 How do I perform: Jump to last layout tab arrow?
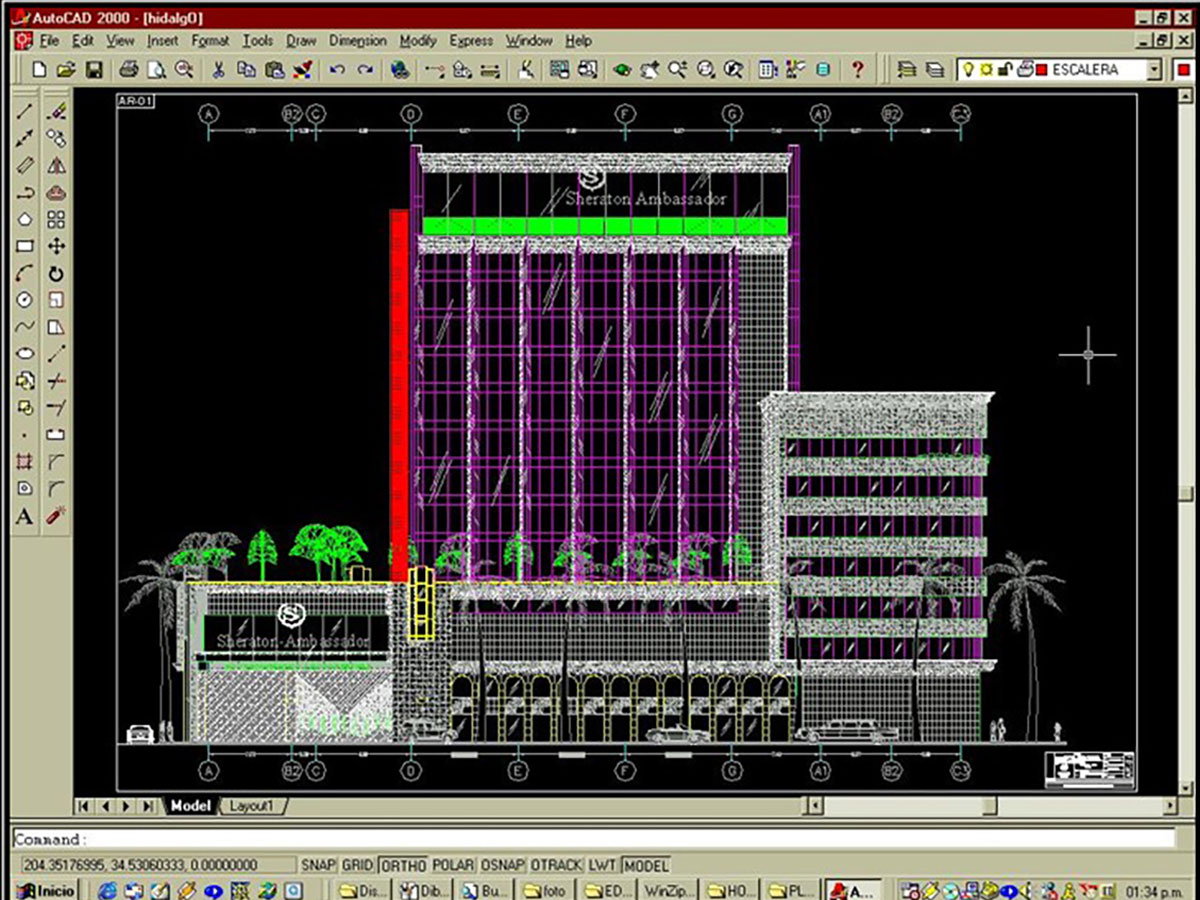148,806
